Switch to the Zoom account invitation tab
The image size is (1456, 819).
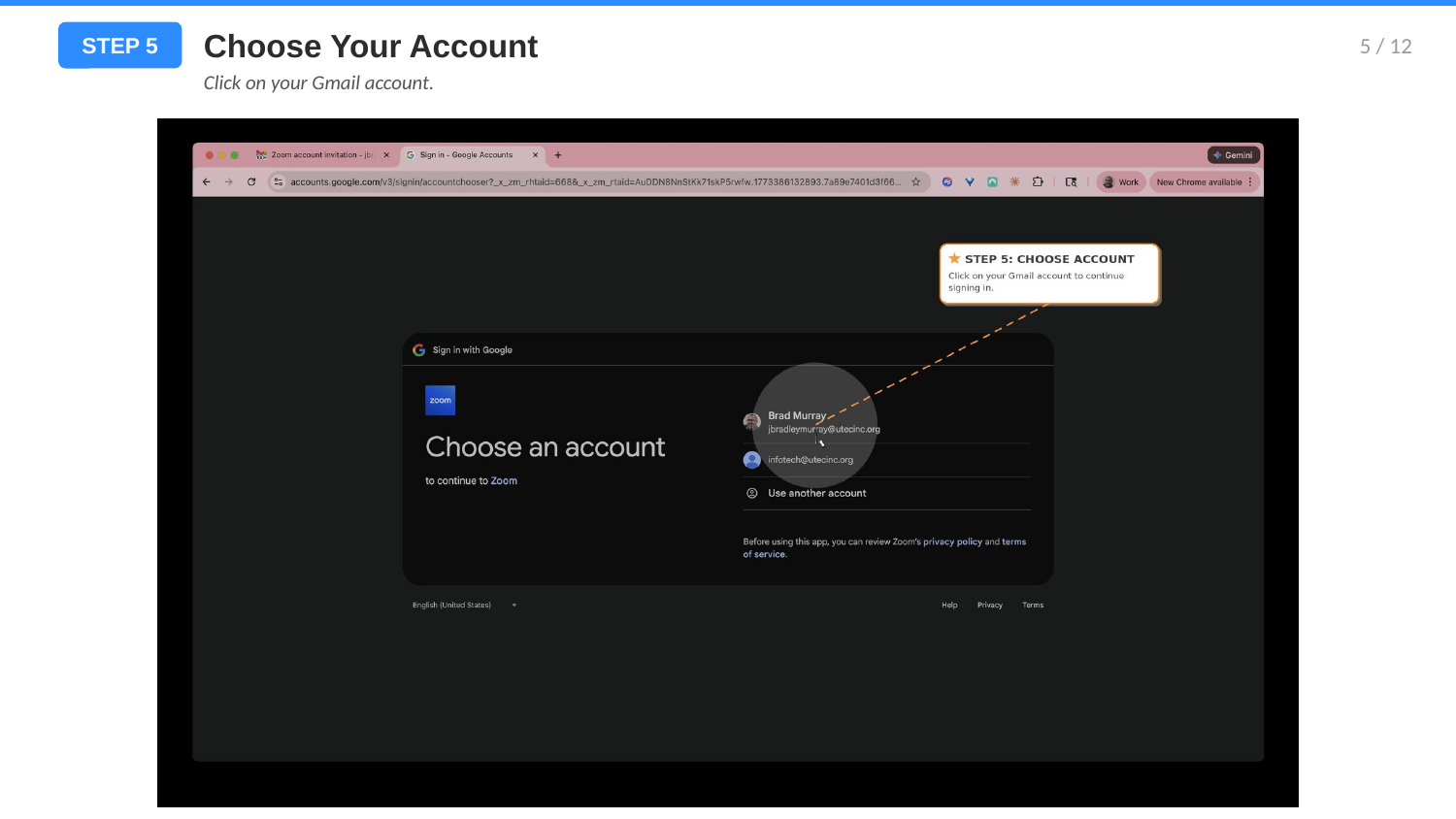(x=320, y=154)
